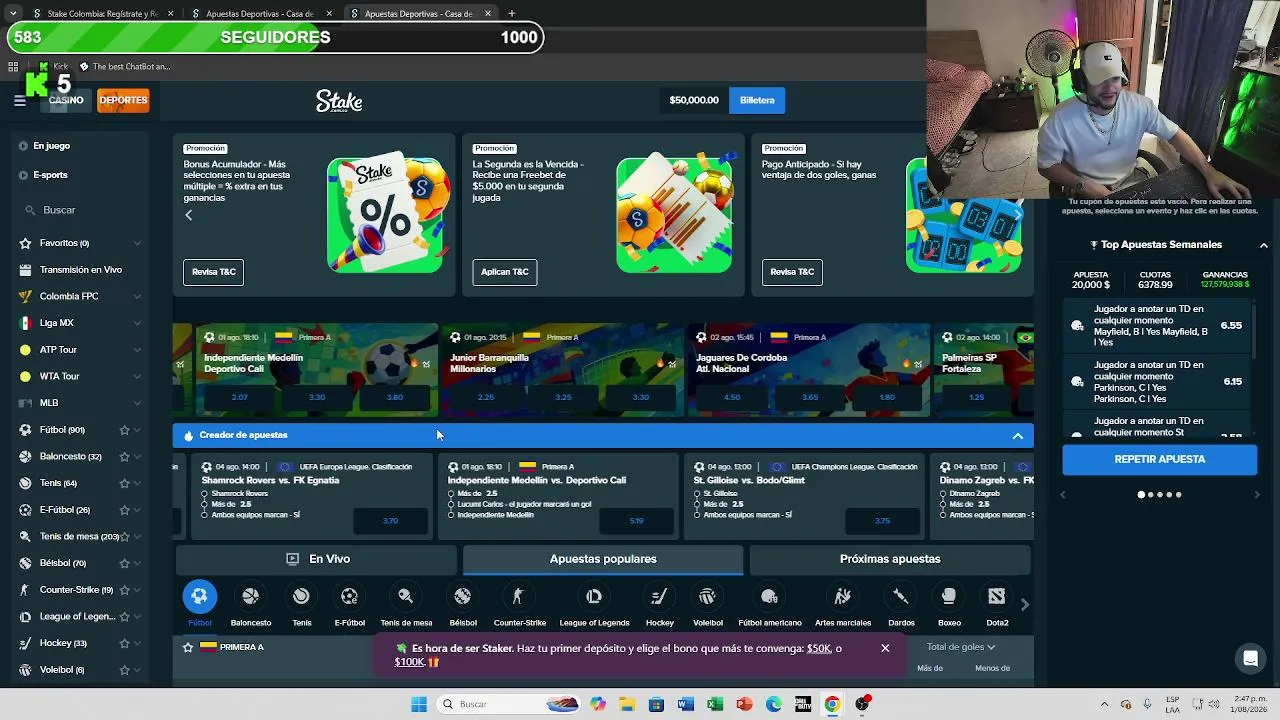1280x720 pixels.
Task: Open the live chat support bubble
Action: pos(1250,658)
